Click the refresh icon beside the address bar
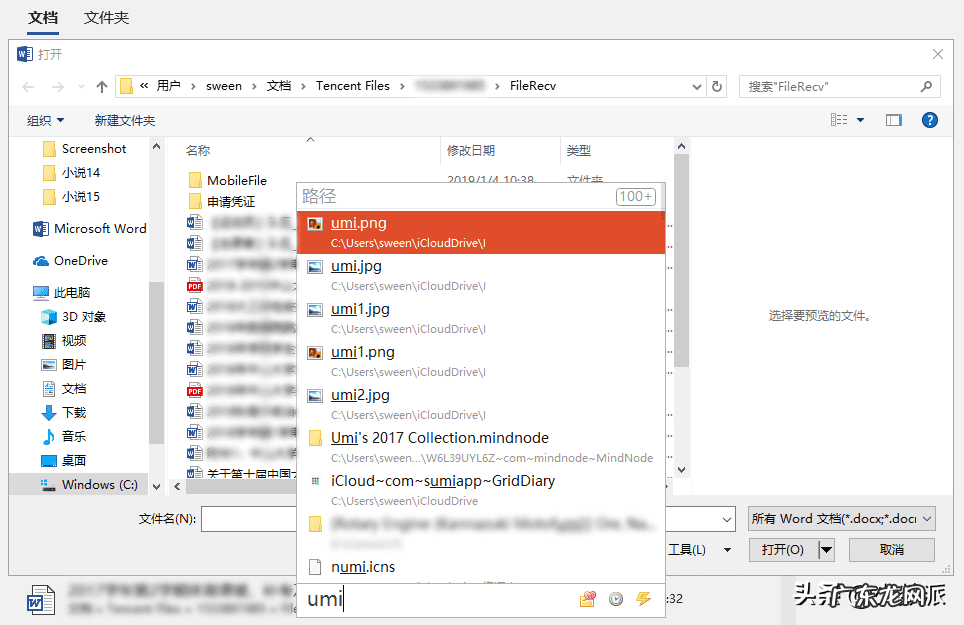964x625 pixels. pyautogui.click(x=717, y=86)
